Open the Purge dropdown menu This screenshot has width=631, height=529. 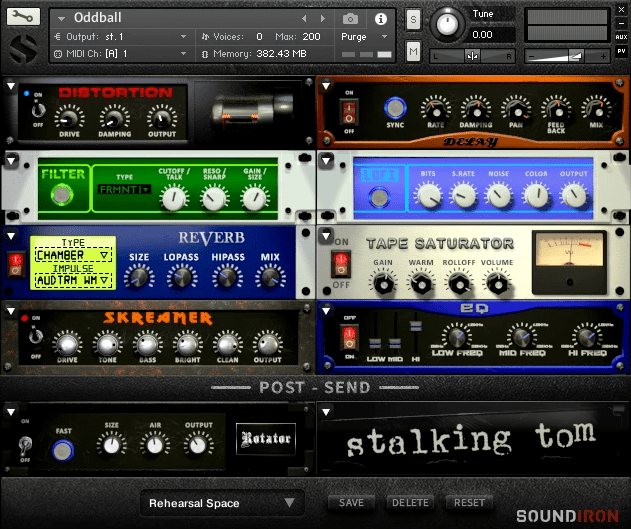click(x=364, y=37)
